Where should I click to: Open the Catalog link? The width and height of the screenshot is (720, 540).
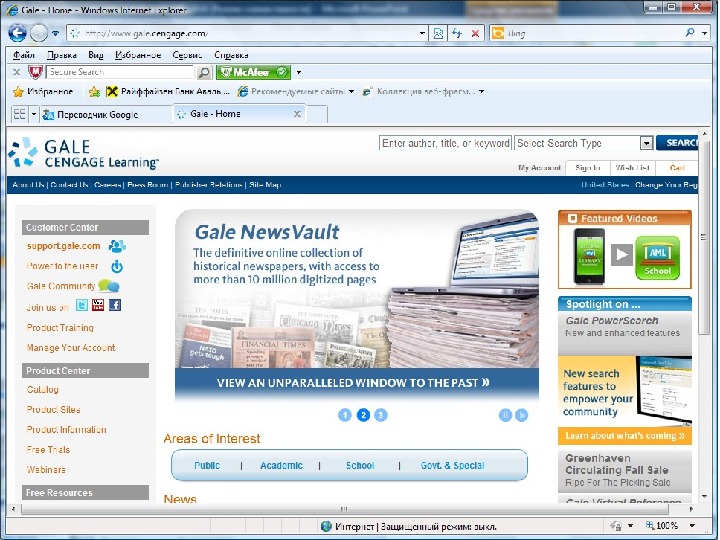pos(43,389)
